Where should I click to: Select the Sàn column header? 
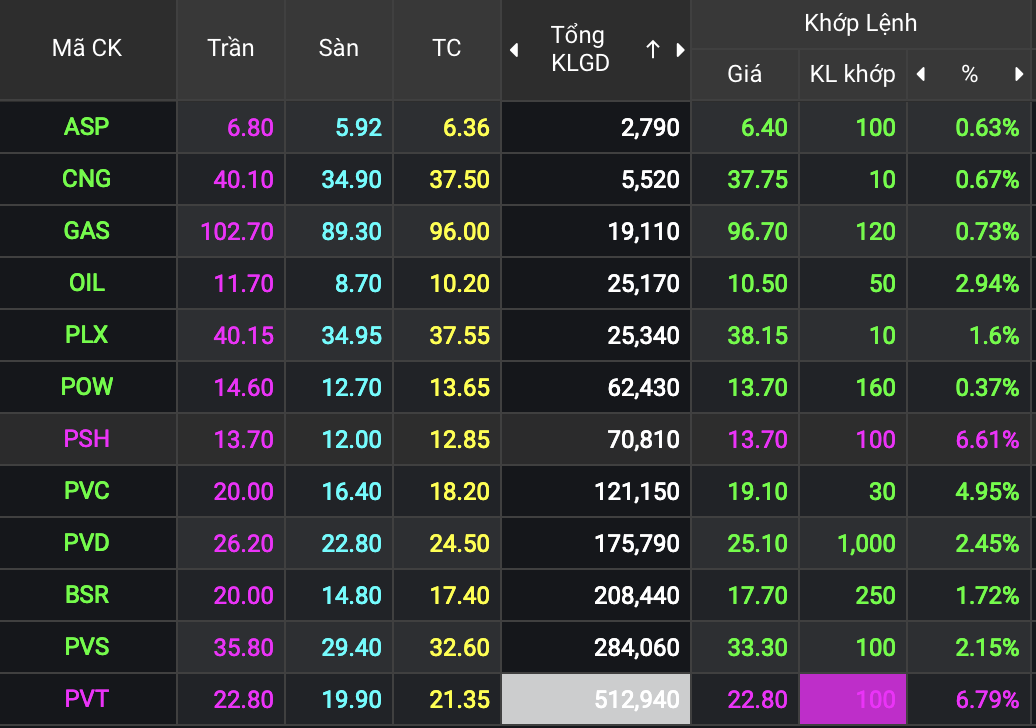tap(338, 48)
